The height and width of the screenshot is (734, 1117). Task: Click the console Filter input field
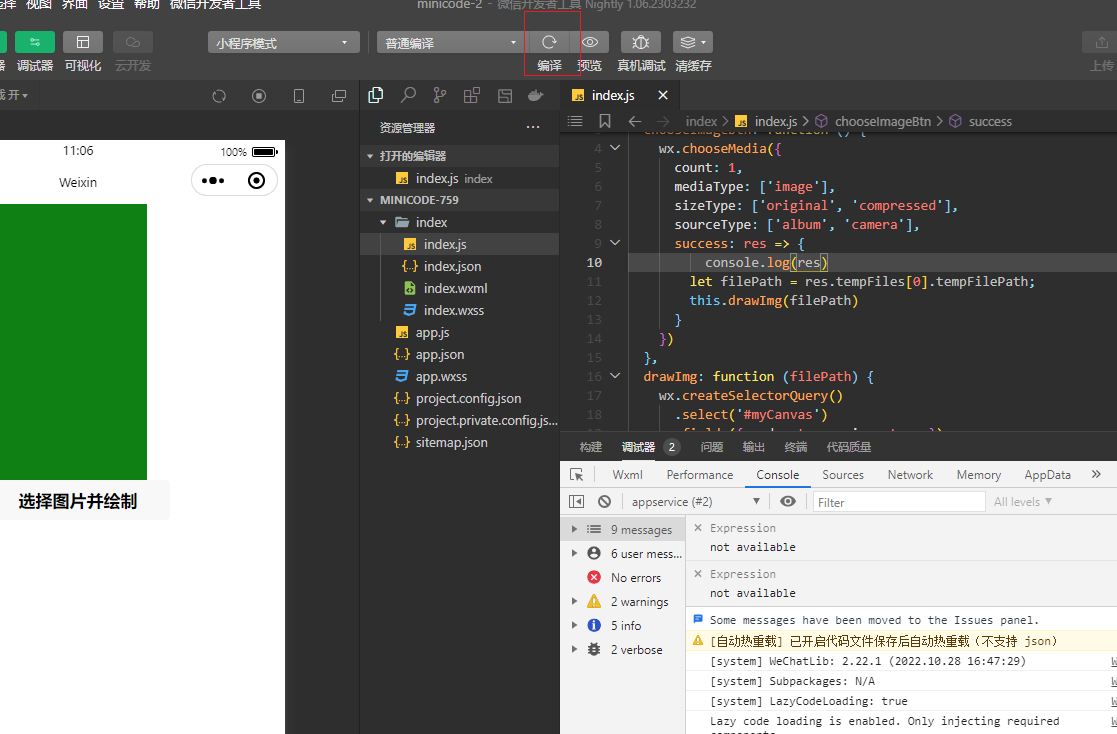(x=898, y=502)
